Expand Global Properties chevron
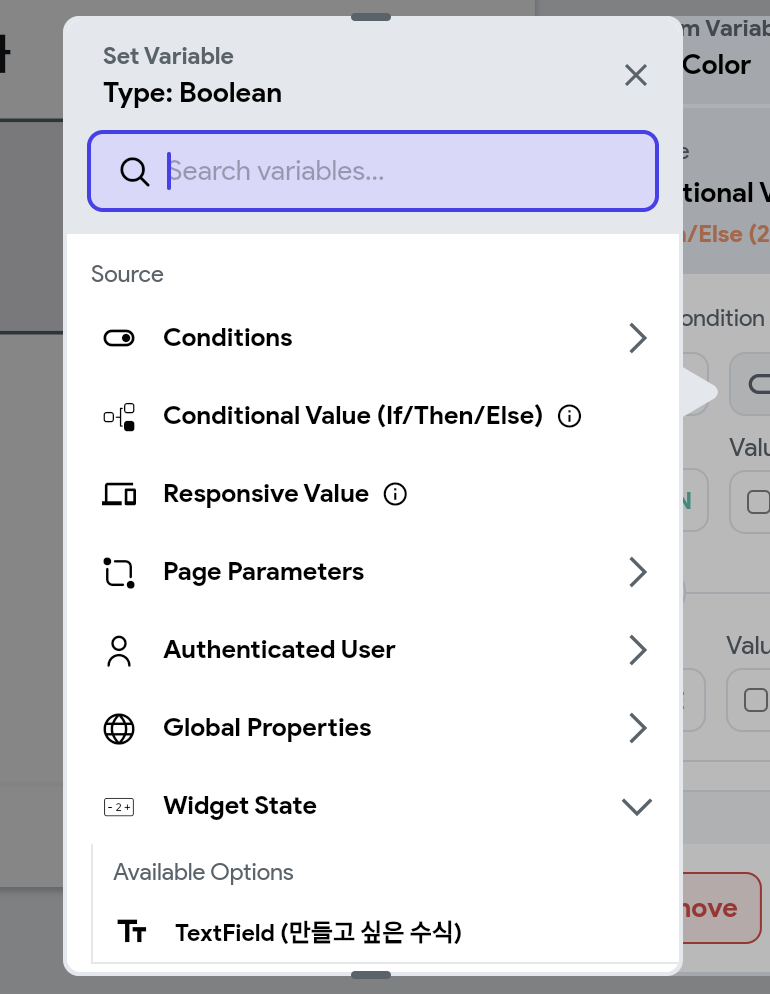The image size is (770, 994). click(638, 728)
